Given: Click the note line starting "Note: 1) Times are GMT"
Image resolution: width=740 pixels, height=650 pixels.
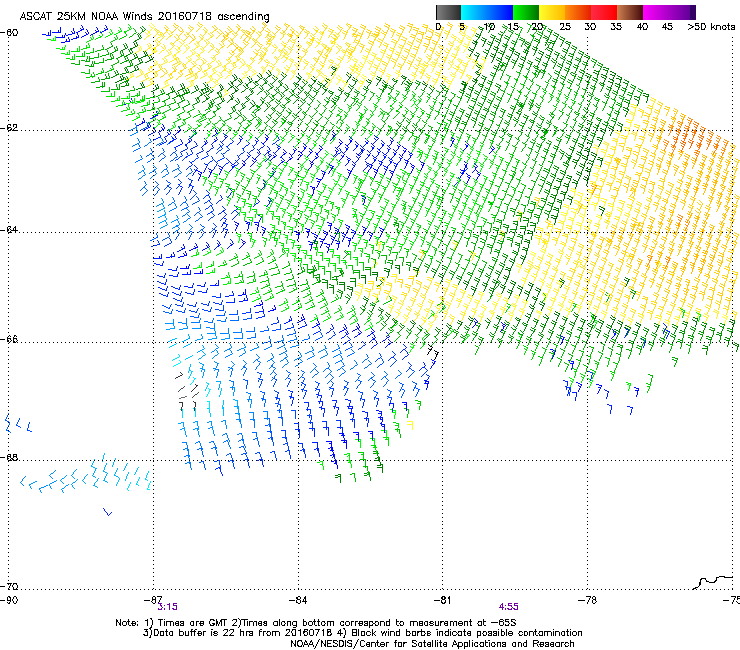Looking at the screenshot, I should click(316, 623).
